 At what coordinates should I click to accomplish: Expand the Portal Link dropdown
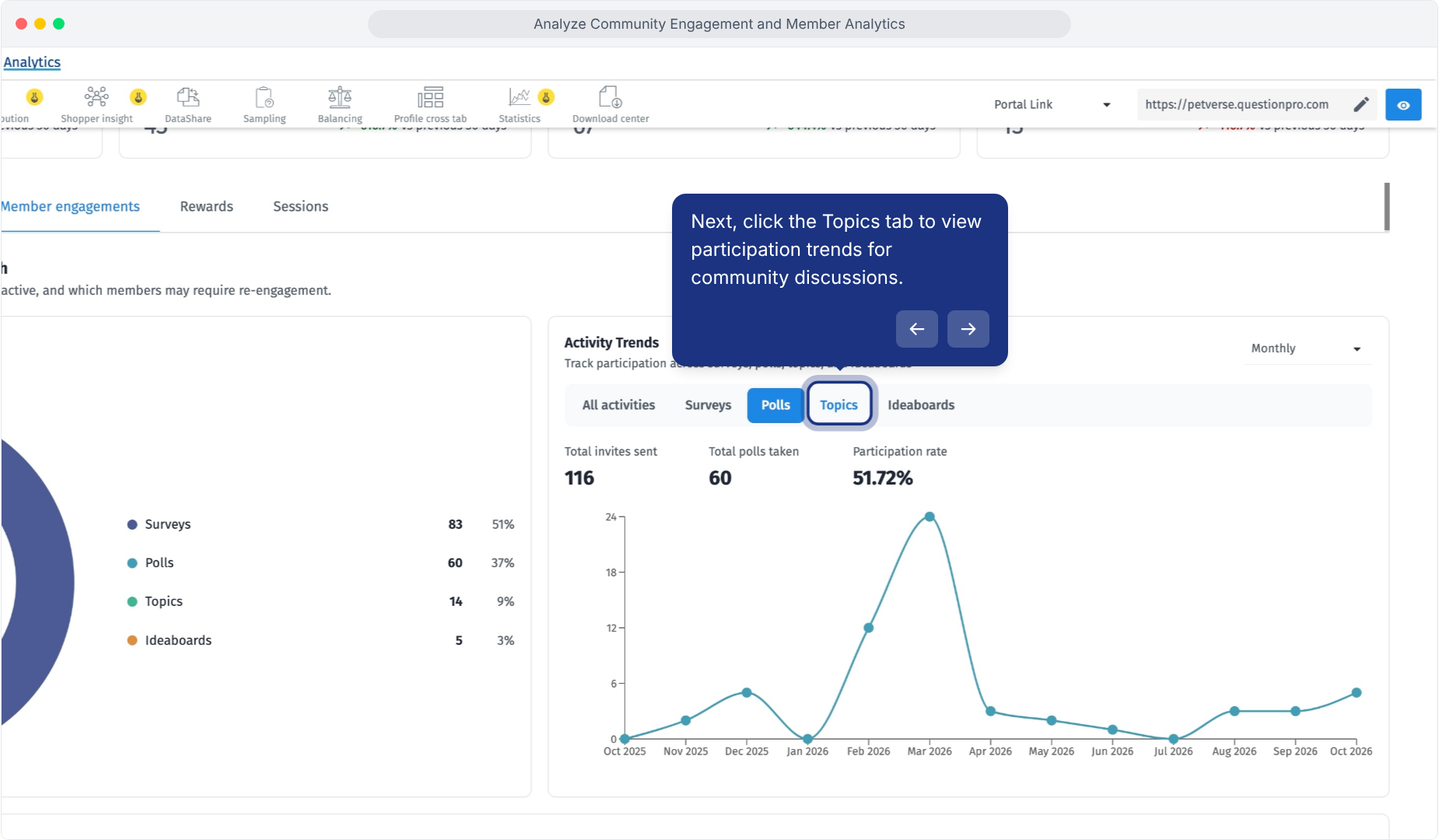(1052, 104)
